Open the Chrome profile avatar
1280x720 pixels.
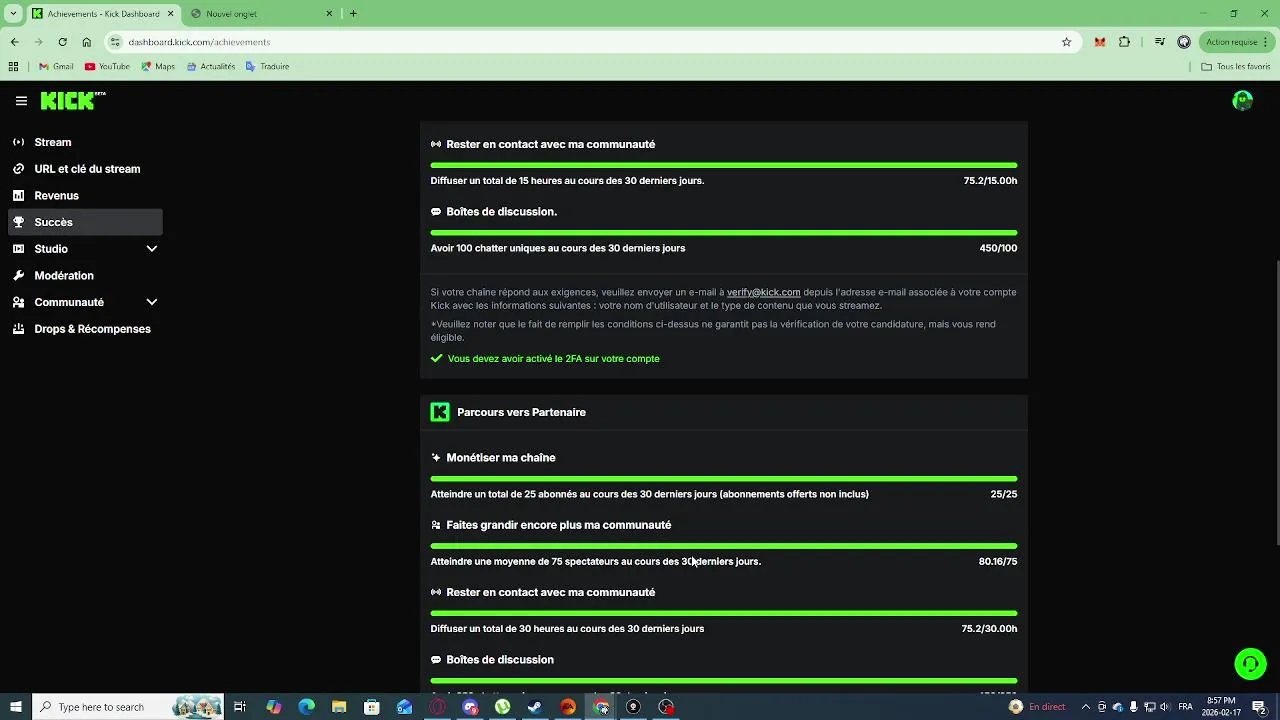pos(1184,42)
